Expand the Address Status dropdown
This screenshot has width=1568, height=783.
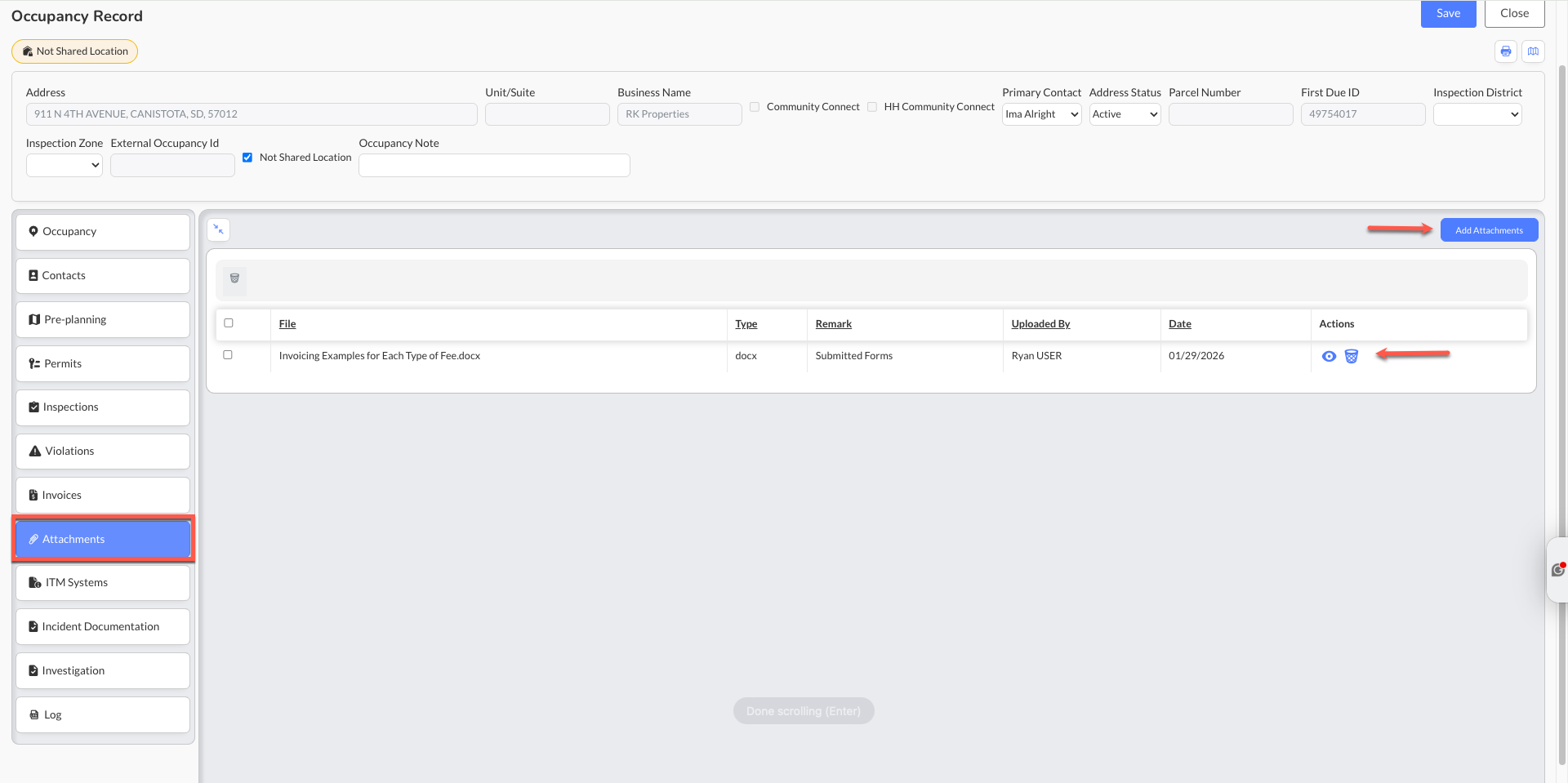(x=1125, y=114)
